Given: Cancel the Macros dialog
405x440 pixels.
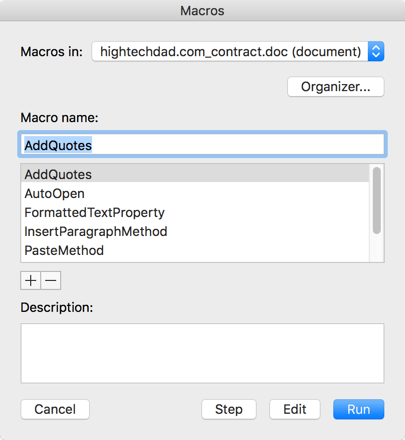Looking at the screenshot, I should click(55, 409).
